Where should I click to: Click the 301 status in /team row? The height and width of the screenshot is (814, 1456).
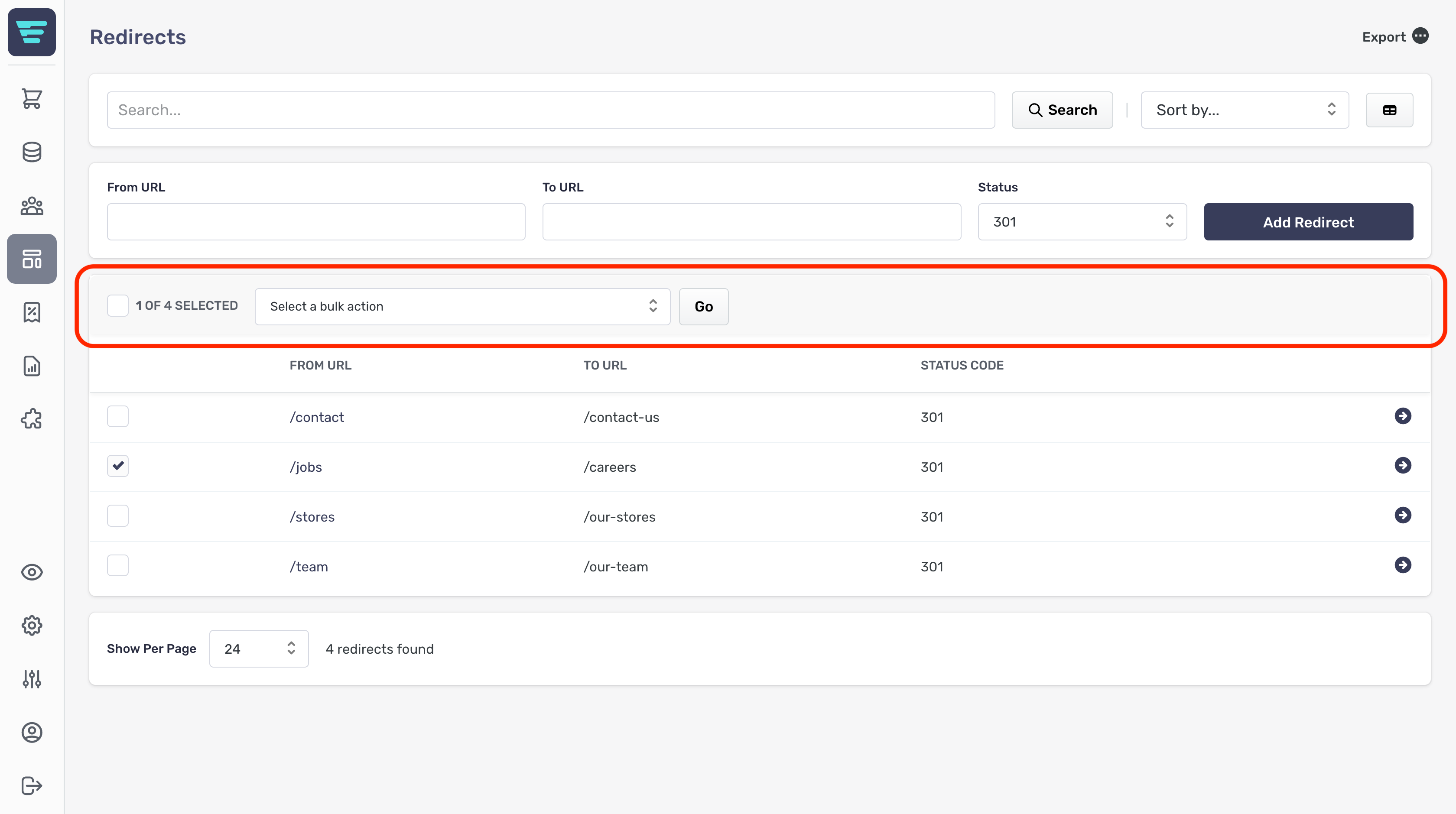coord(932,567)
